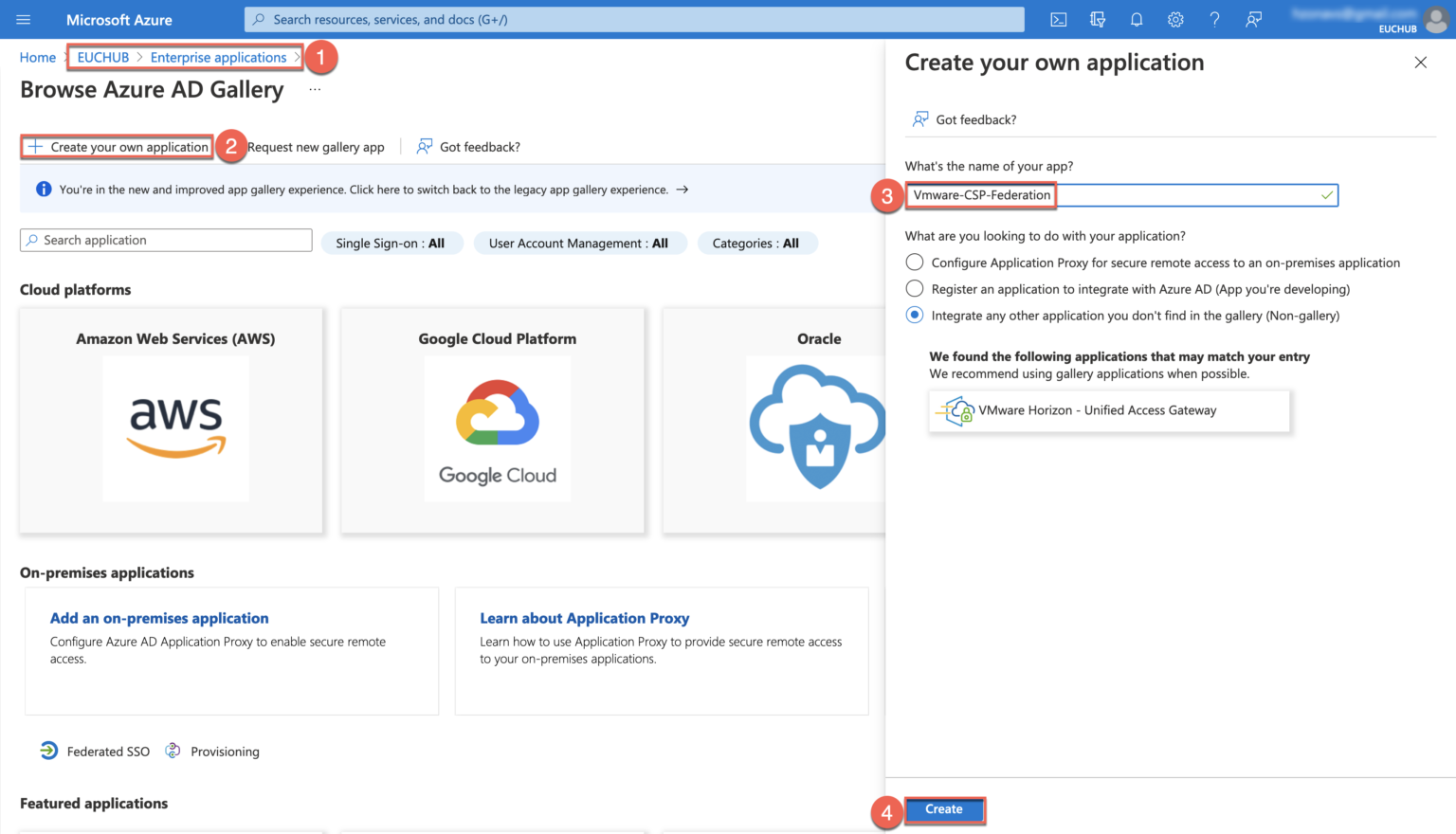The height and width of the screenshot is (834, 1456).
Task: Click the Oracle card title
Action: coord(819,339)
